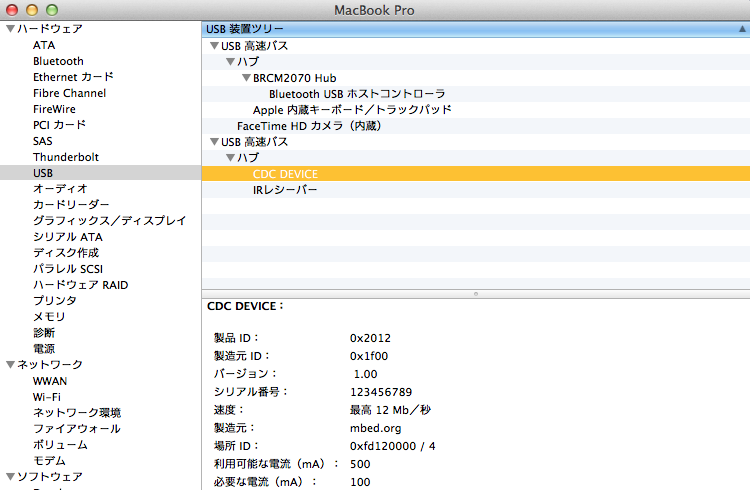750x490 pixels.
Task: Select メモリ in the sidebar
Action: coord(49,317)
